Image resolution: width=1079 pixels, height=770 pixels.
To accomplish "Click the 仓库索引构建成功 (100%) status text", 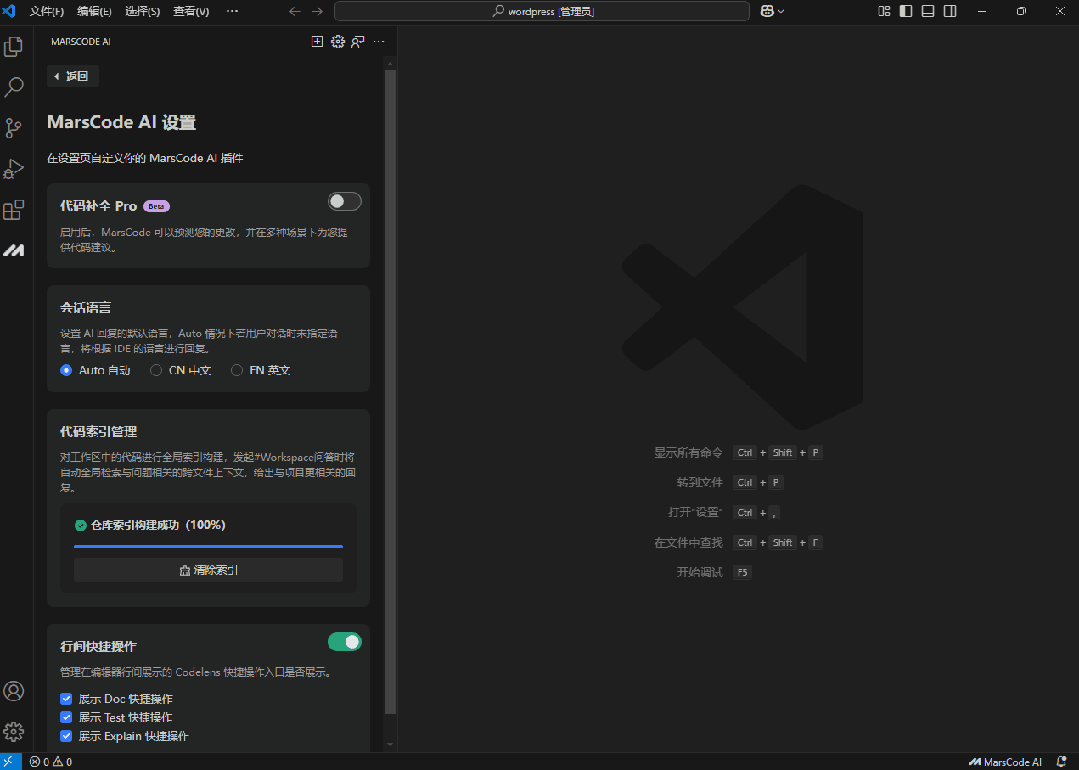I will pyautogui.click(x=158, y=525).
